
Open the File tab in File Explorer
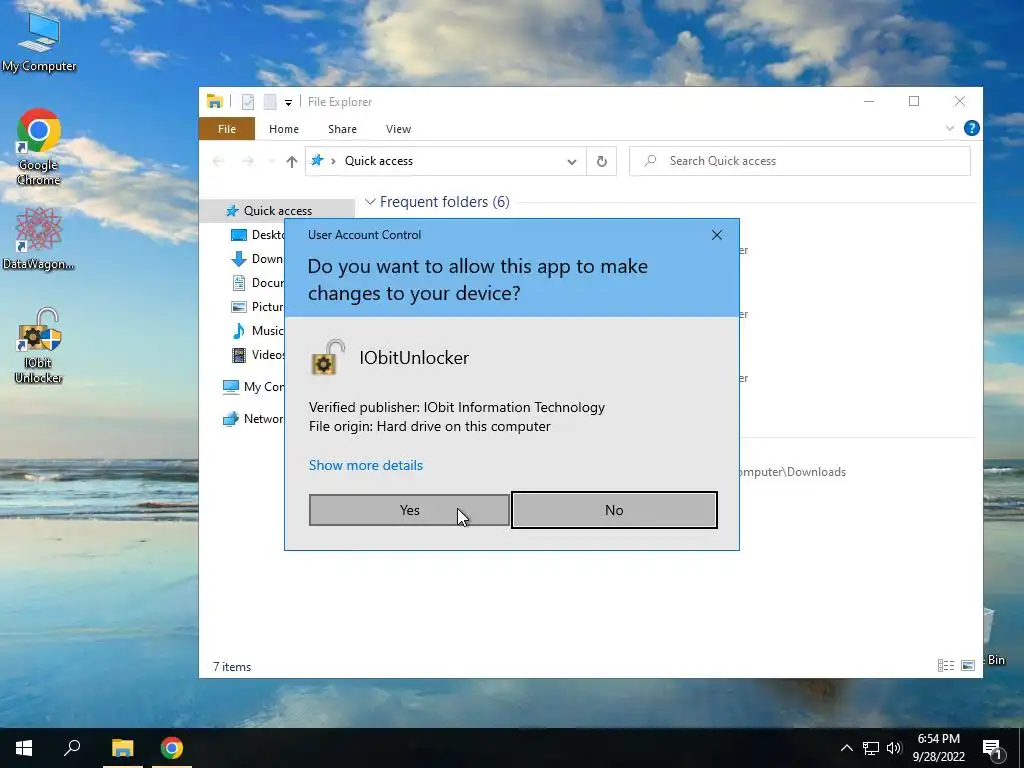click(x=227, y=129)
